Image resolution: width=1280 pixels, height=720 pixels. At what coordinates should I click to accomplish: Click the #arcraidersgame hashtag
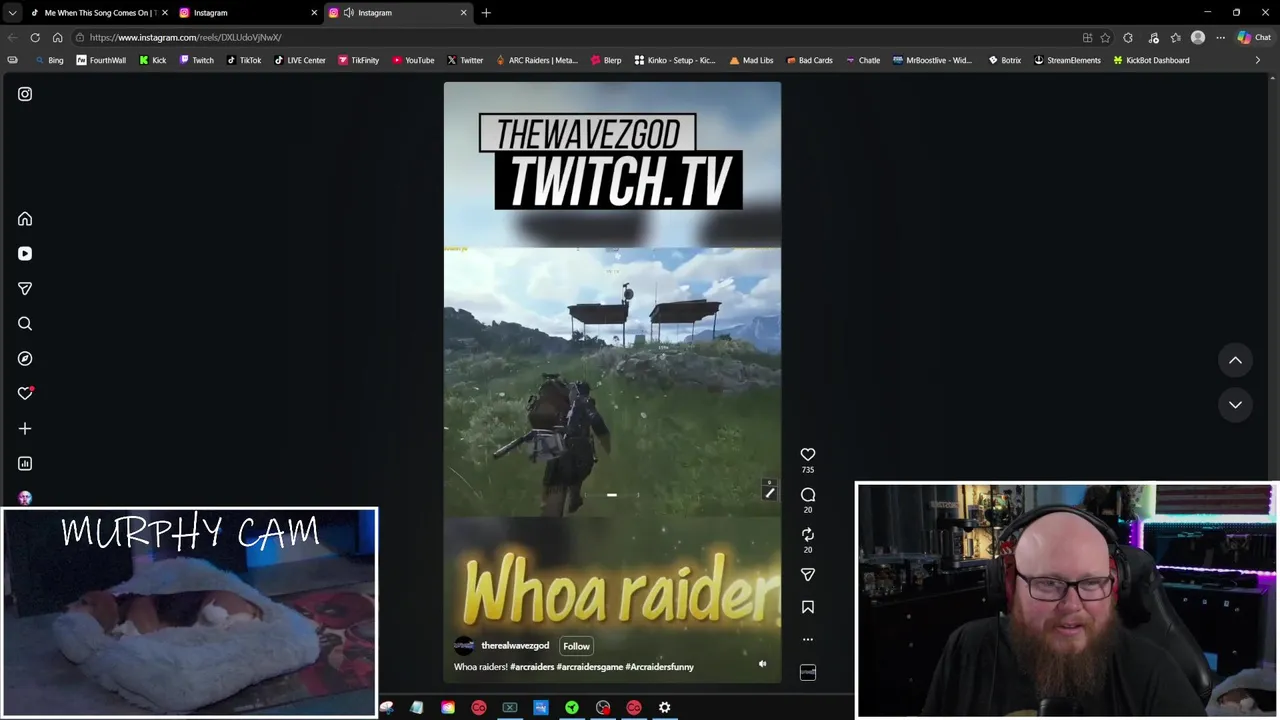click(589, 667)
